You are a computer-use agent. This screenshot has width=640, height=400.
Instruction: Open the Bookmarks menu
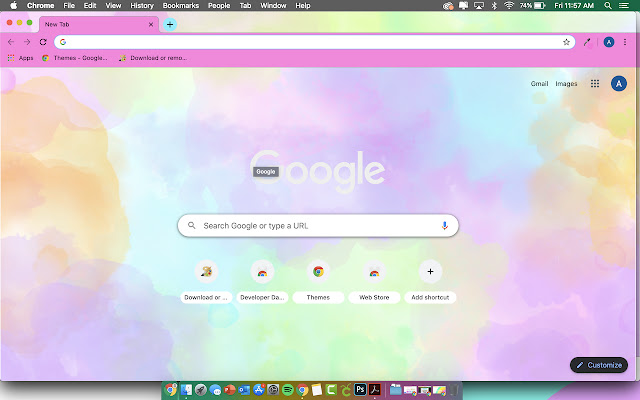click(180, 6)
